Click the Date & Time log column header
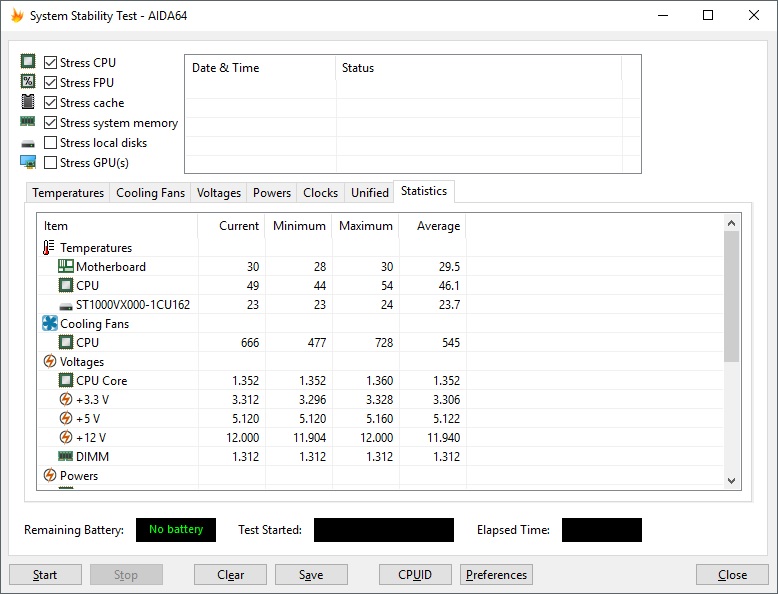The width and height of the screenshot is (778, 594). click(x=260, y=68)
